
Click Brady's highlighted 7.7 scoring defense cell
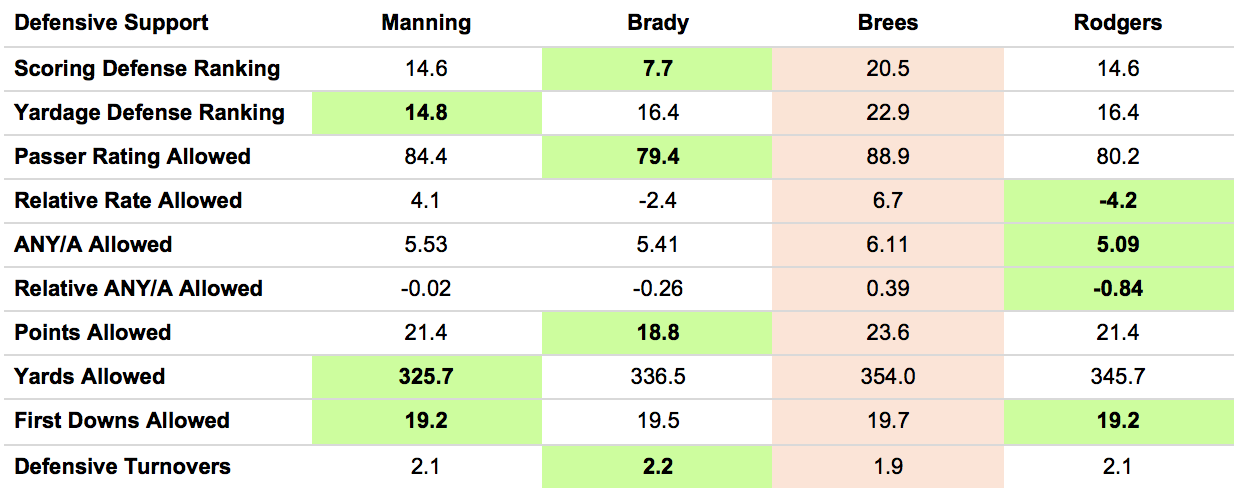(657, 69)
